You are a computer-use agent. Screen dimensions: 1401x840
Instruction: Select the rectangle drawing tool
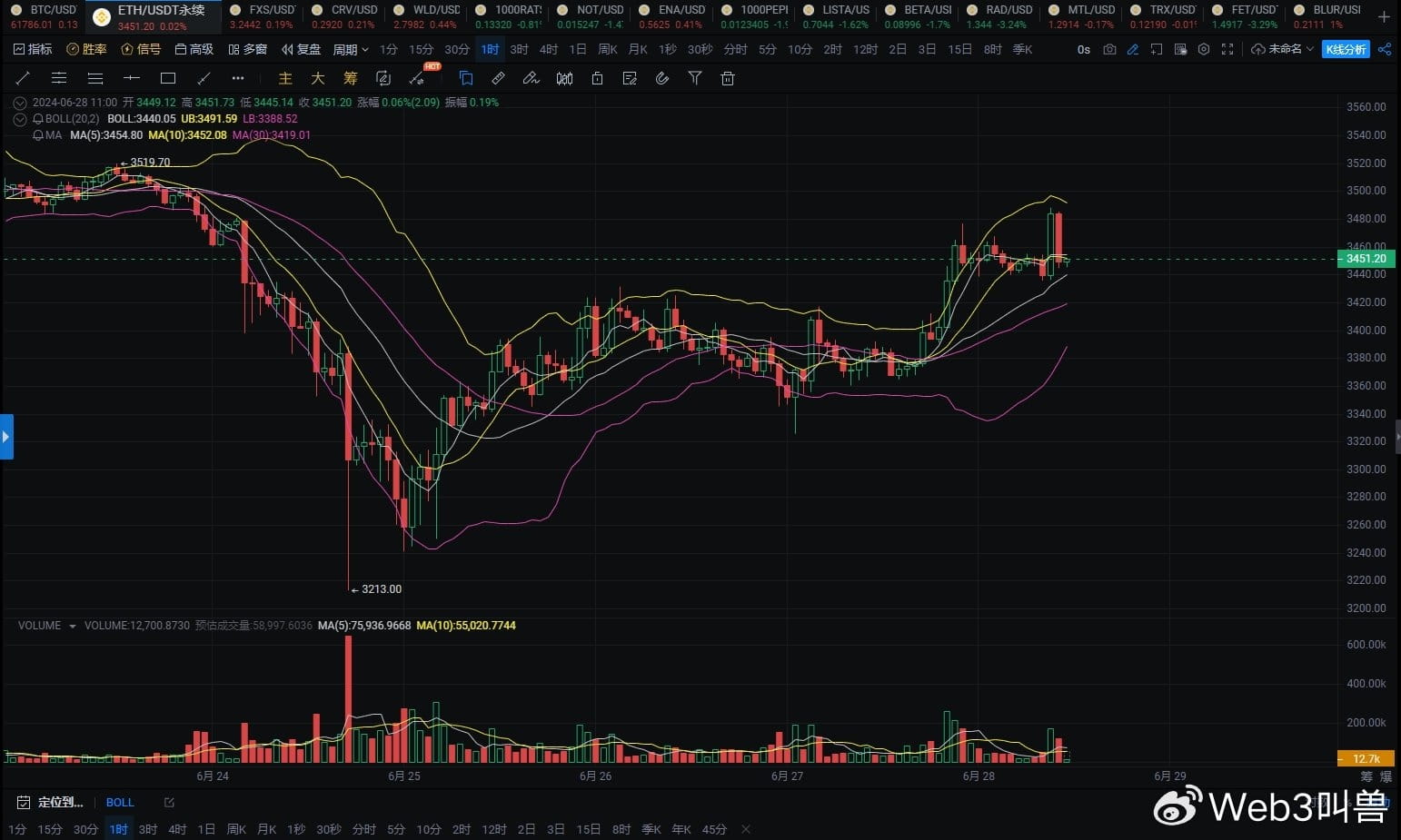point(168,78)
